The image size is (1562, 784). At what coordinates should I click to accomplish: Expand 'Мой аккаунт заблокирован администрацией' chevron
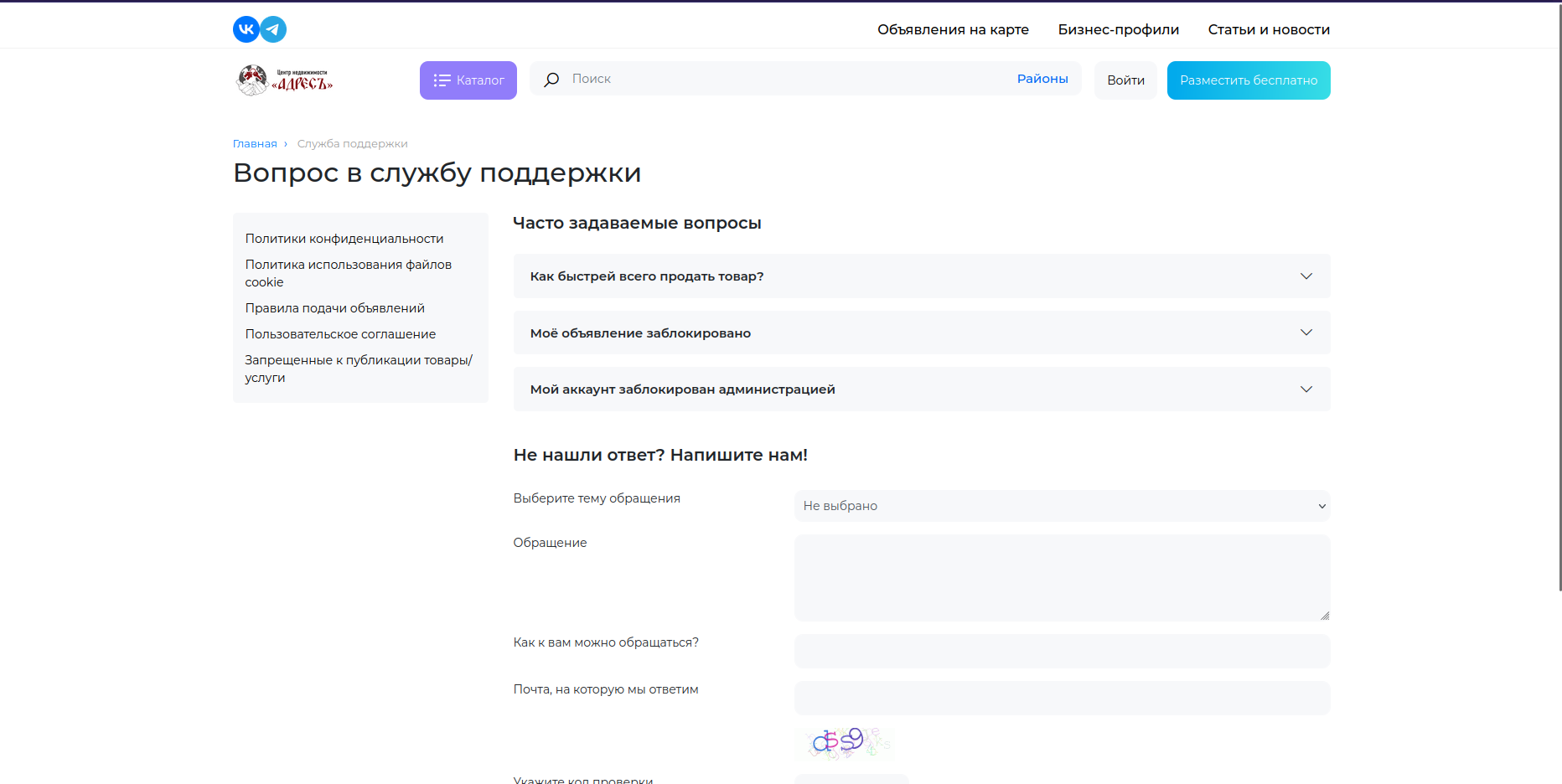[x=1306, y=389]
